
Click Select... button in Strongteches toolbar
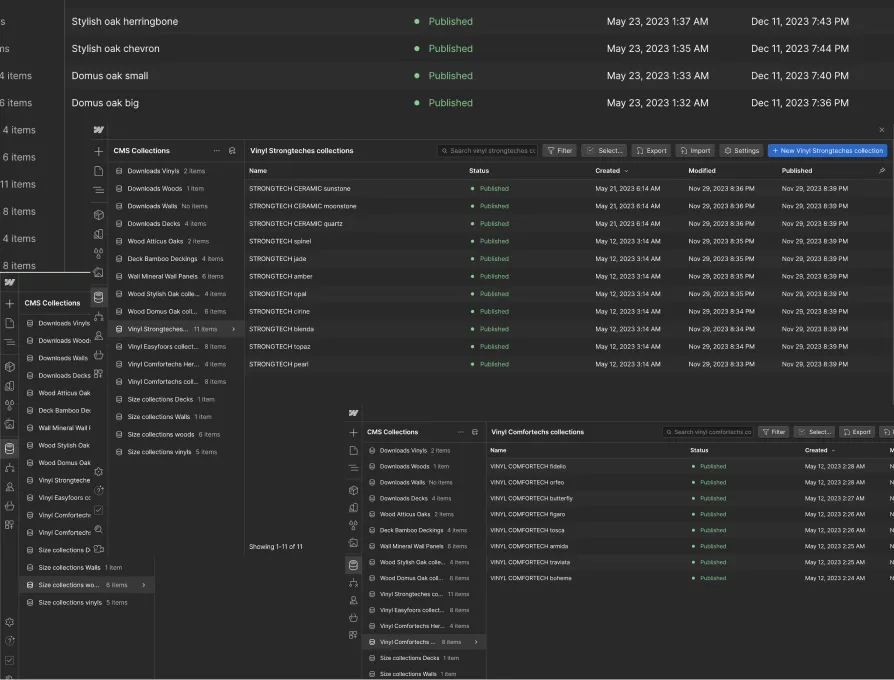604,150
